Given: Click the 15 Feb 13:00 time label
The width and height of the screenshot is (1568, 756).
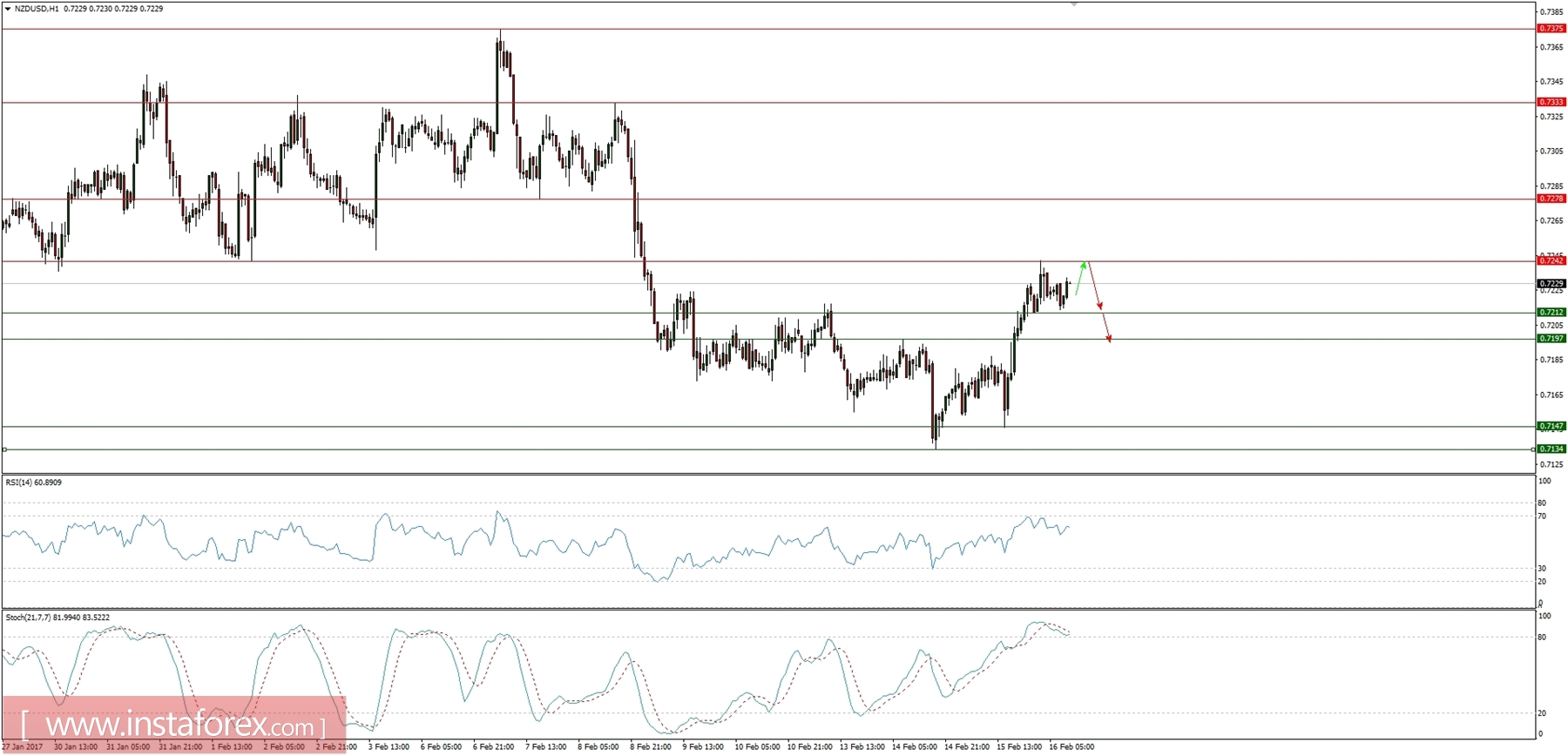Looking at the screenshot, I should (1019, 746).
